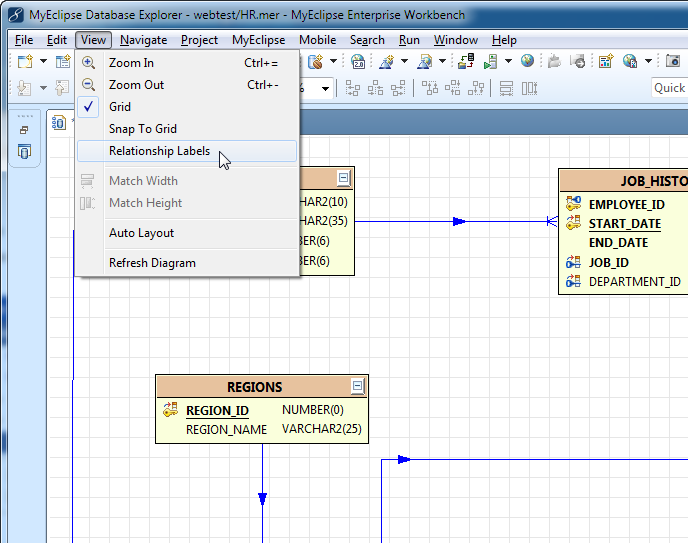Screen dimensions: 688x543
Task: Click the ER diagram editor tab icon
Action: tap(60, 122)
